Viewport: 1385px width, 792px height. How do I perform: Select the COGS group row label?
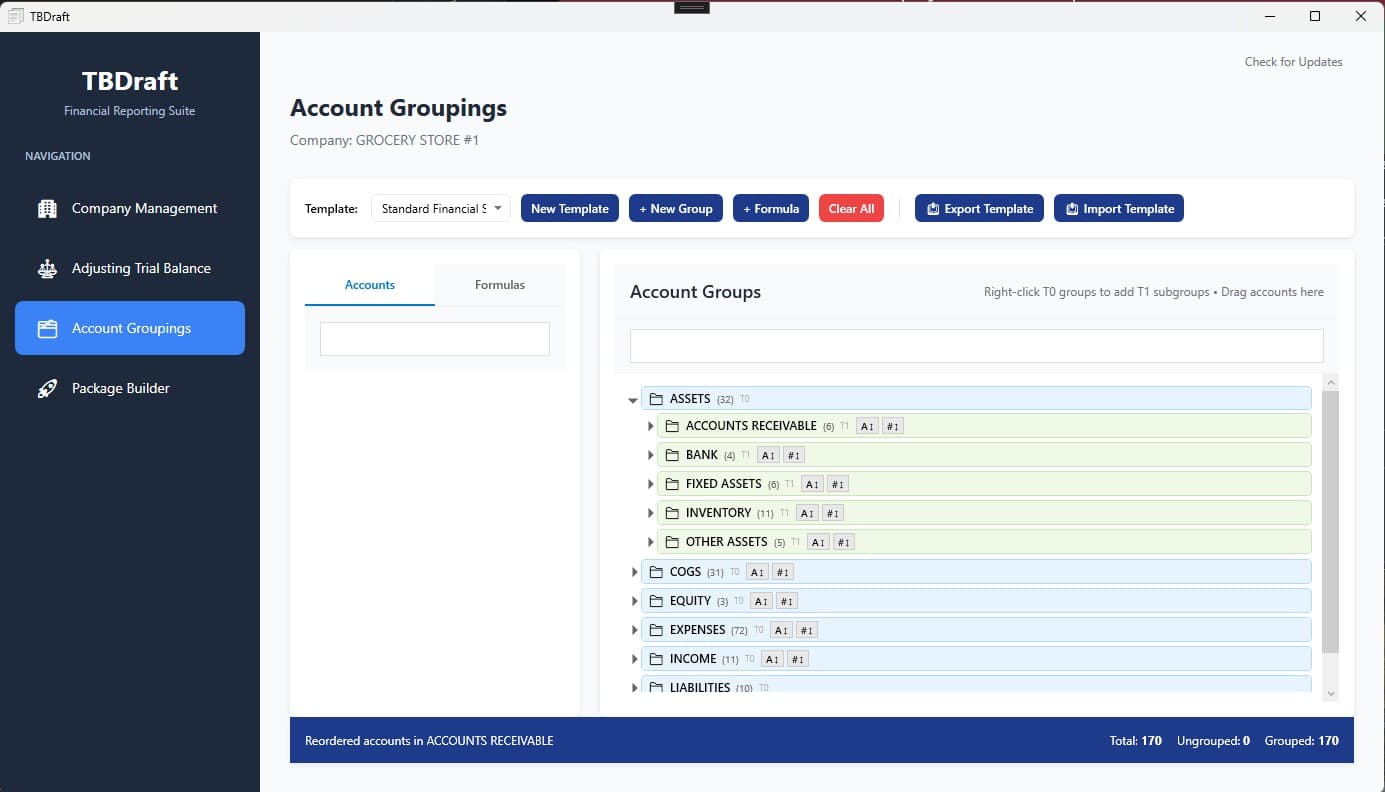tap(685, 572)
